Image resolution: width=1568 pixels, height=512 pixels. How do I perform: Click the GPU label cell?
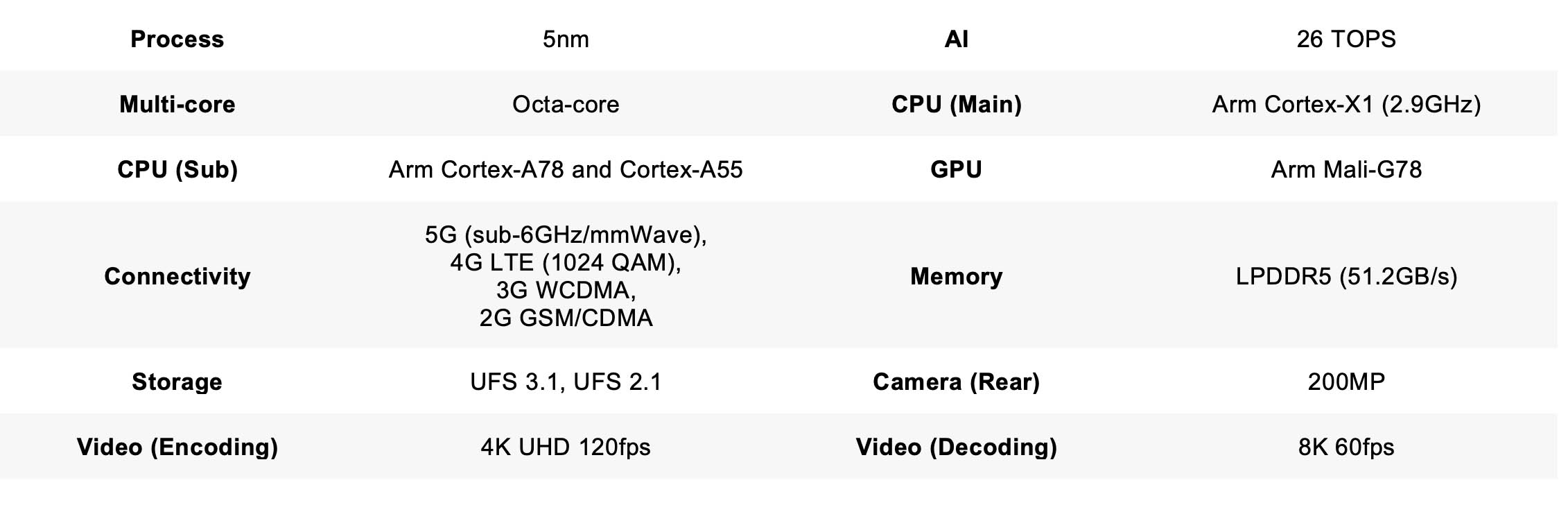[956, 169]
